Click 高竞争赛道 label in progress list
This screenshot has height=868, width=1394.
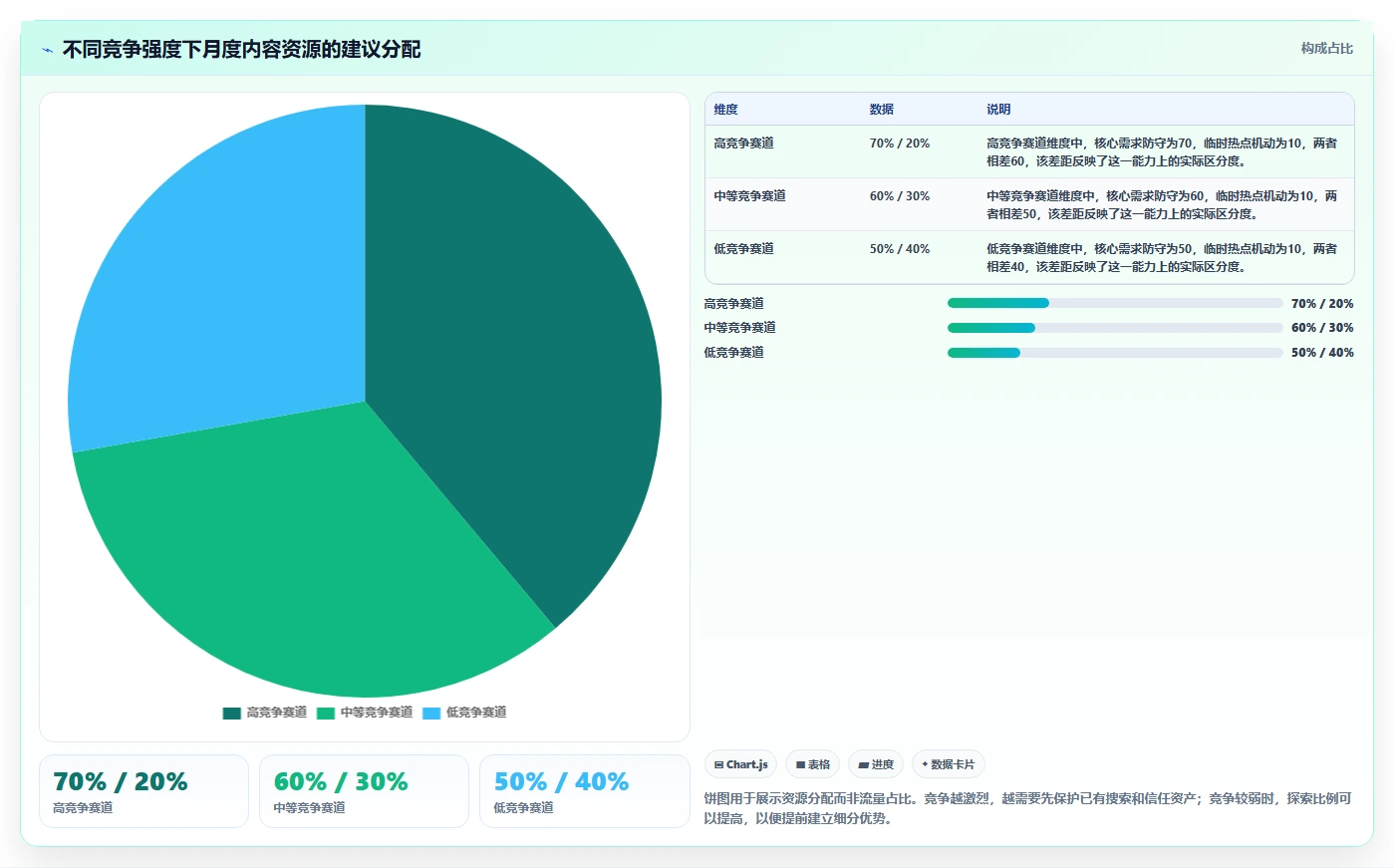733,304
